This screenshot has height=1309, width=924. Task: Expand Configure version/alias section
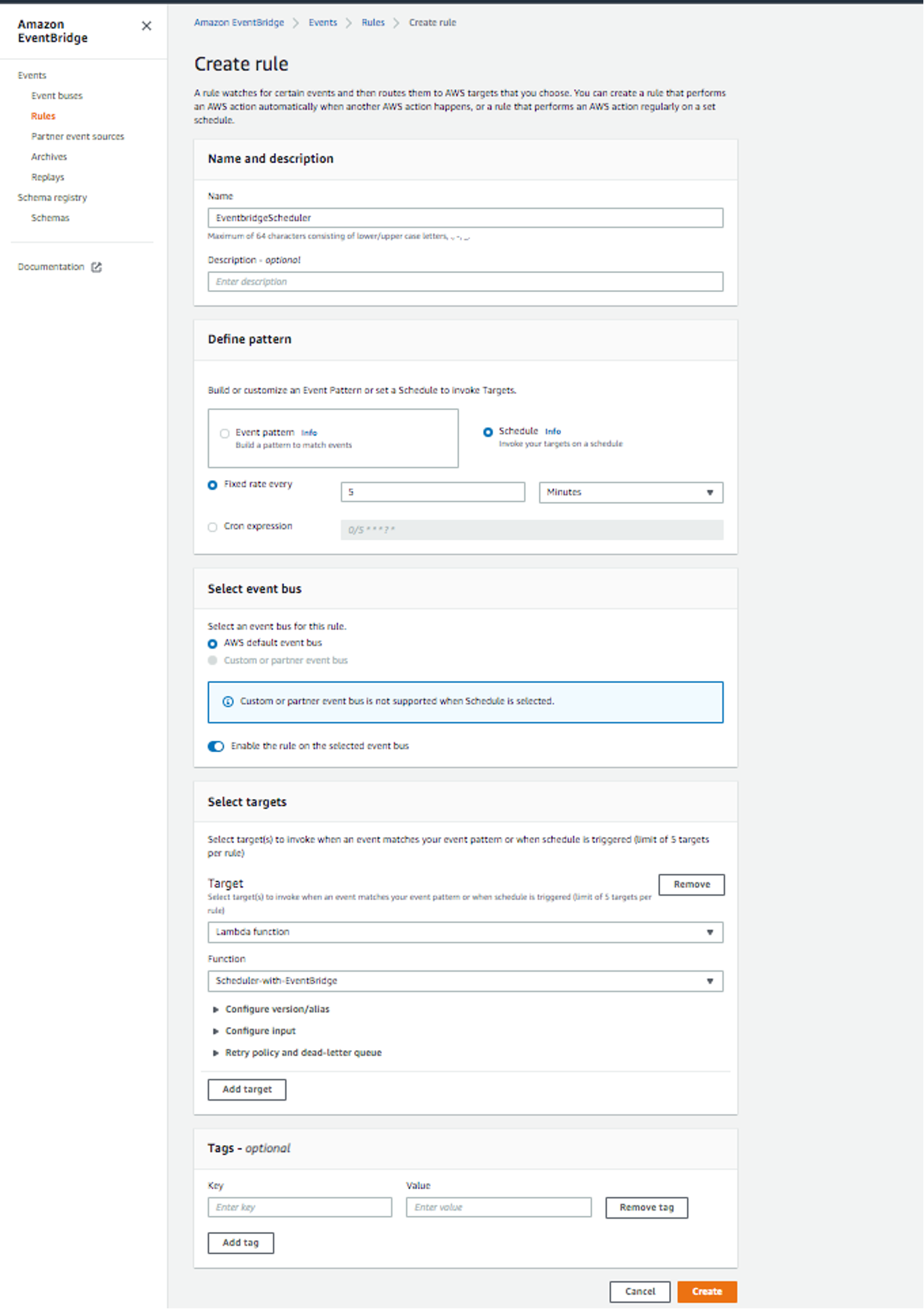[x=271, y=1010]
